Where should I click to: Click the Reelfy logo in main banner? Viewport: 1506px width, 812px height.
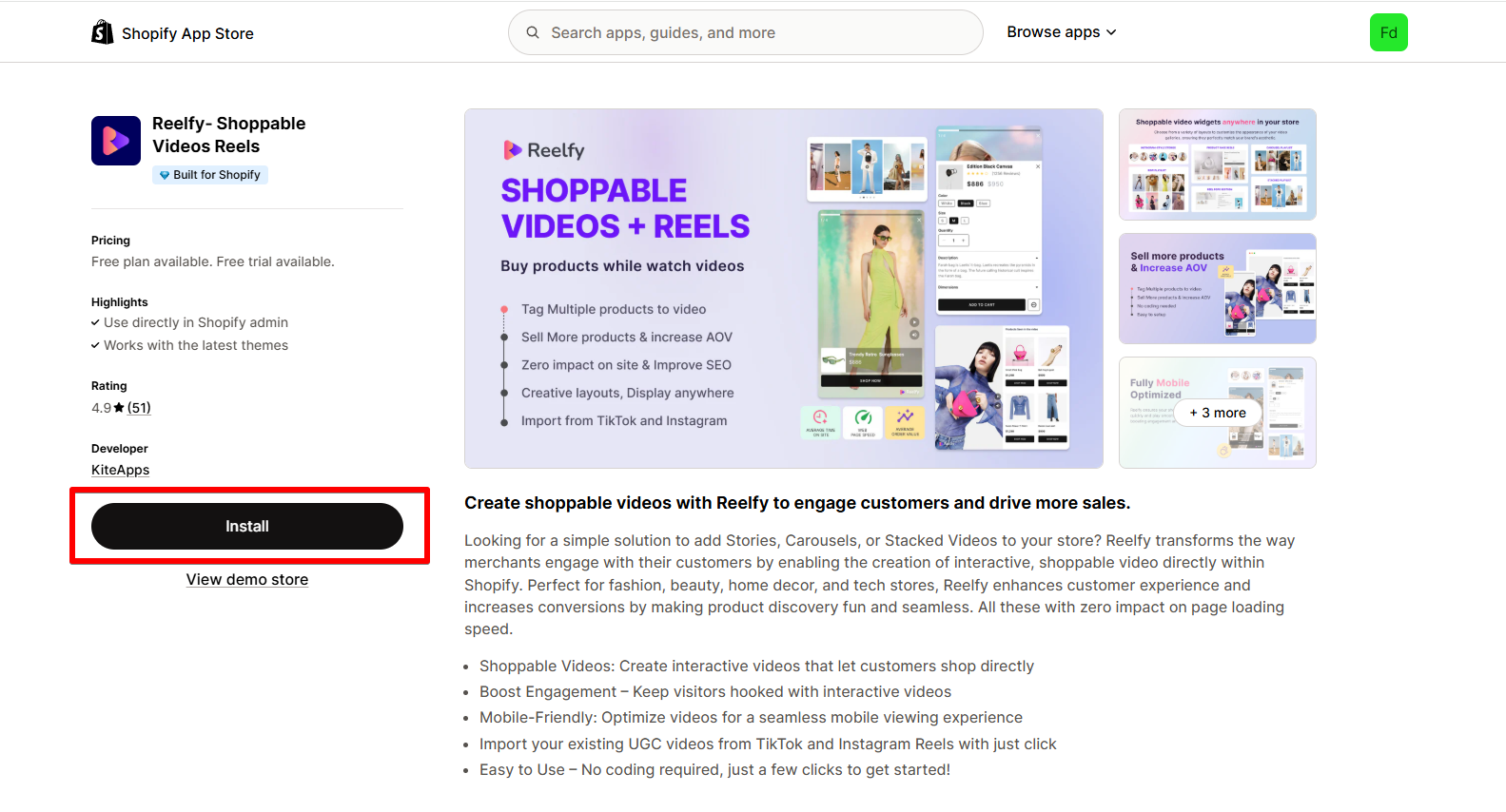click(543, 150)
